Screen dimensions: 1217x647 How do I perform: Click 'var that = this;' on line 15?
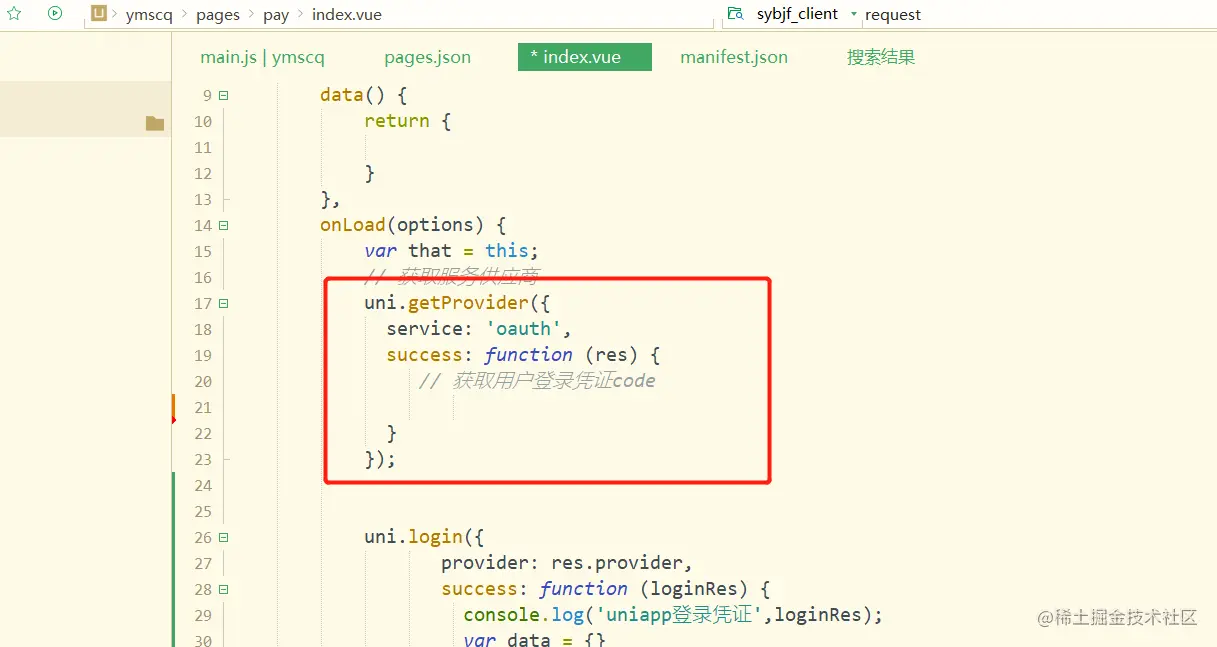[452, 251]
